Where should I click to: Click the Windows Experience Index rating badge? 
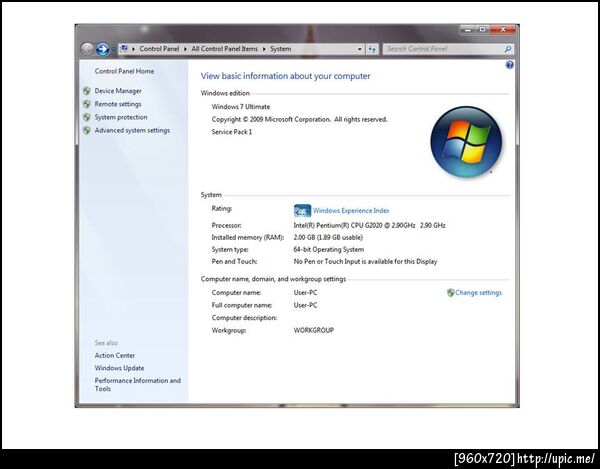click(x=302, y=210)
